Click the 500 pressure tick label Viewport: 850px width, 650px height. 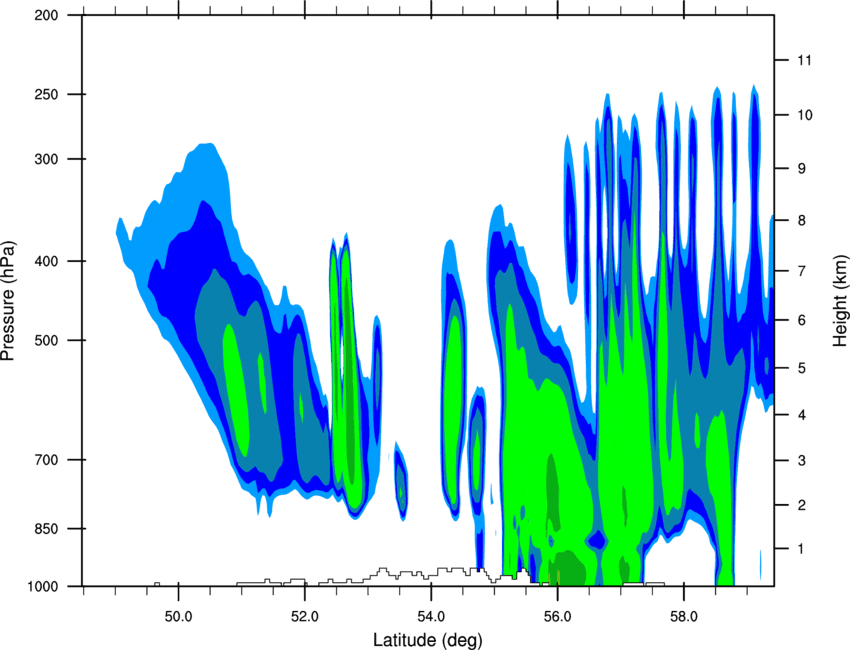[x=46, y=340]
